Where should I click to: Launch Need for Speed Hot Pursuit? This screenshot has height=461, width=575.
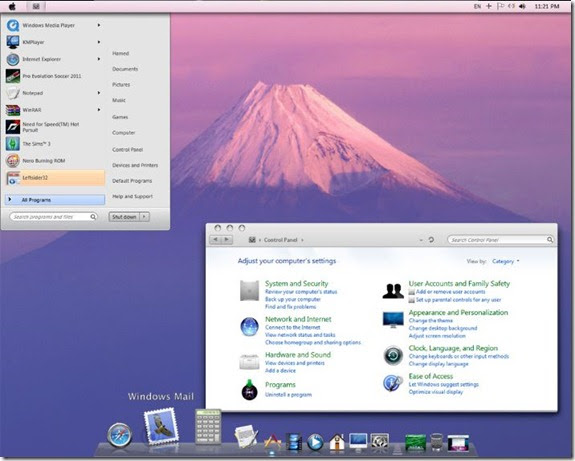[50, 127]
